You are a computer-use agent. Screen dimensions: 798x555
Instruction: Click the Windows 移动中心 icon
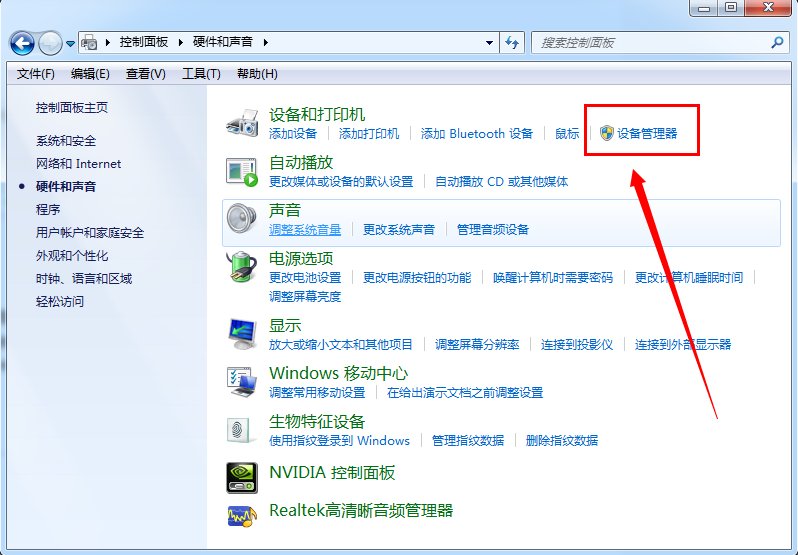(x=242, y=382)
